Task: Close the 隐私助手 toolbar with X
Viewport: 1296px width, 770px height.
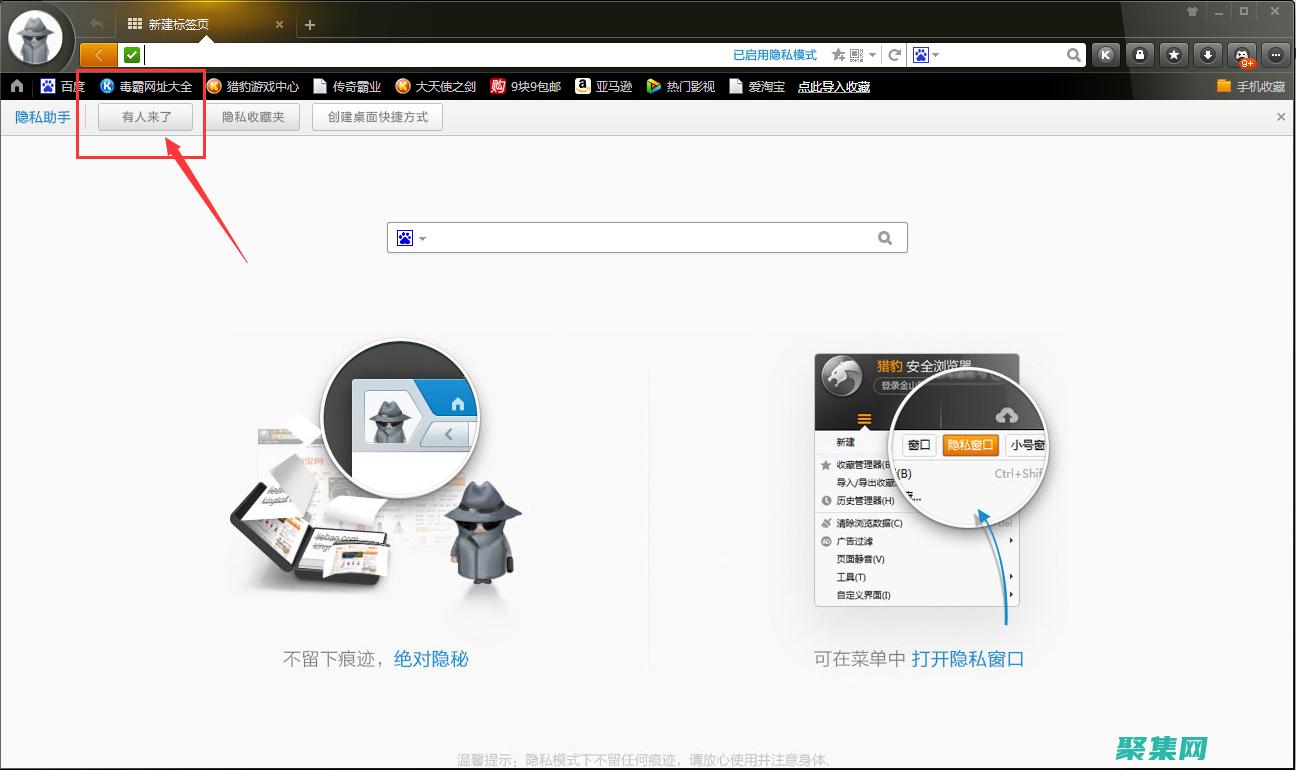Action: pyautogui.click(x=1281, y=117)
